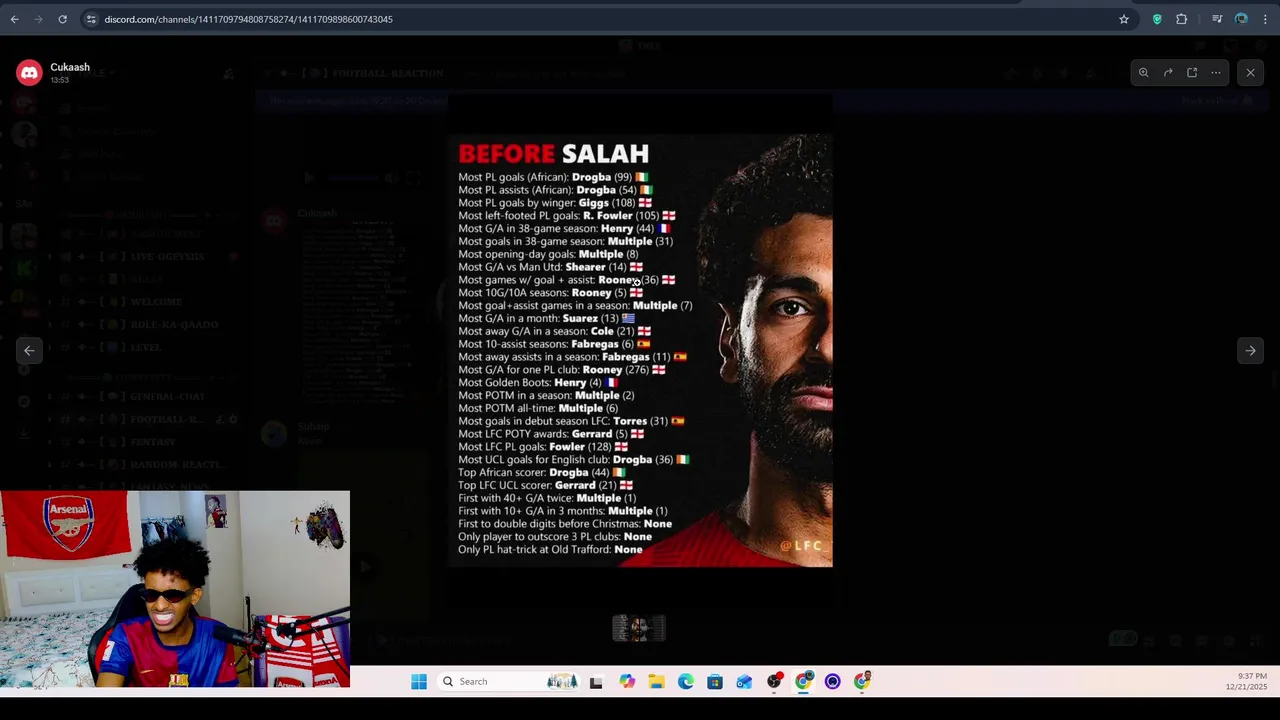This screenshot has height=720, width=1280.
Task: Open Outlook from the taskbar
Action: (744, 681)
